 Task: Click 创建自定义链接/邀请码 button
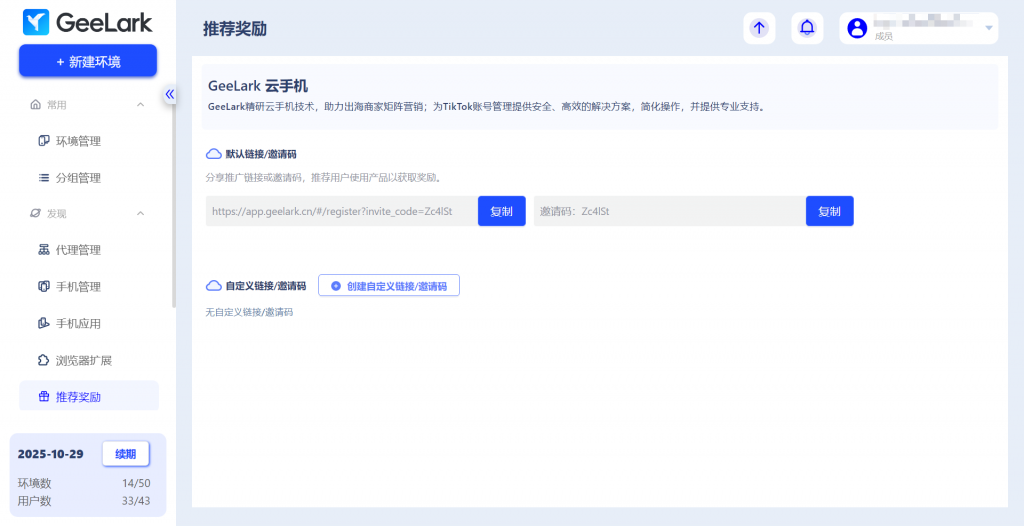389,286
